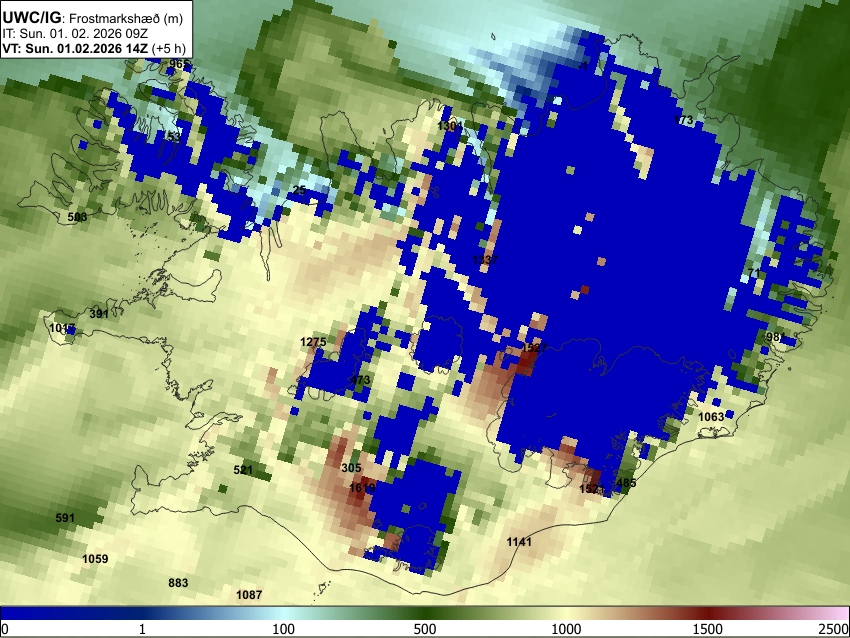Click the map value 1087
The image size is (850, 638).
[x=249, y=595]
